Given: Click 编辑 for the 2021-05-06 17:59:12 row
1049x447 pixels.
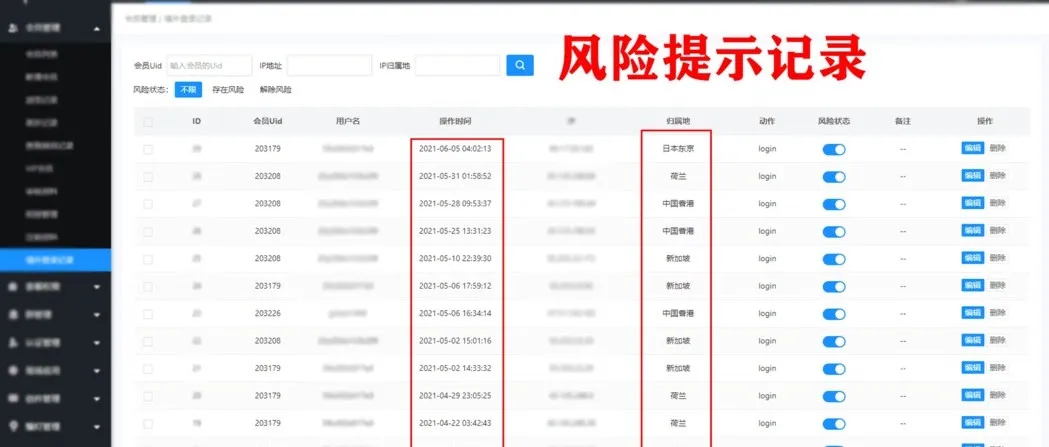Looking at the screenshot, I should pos(973,285).
